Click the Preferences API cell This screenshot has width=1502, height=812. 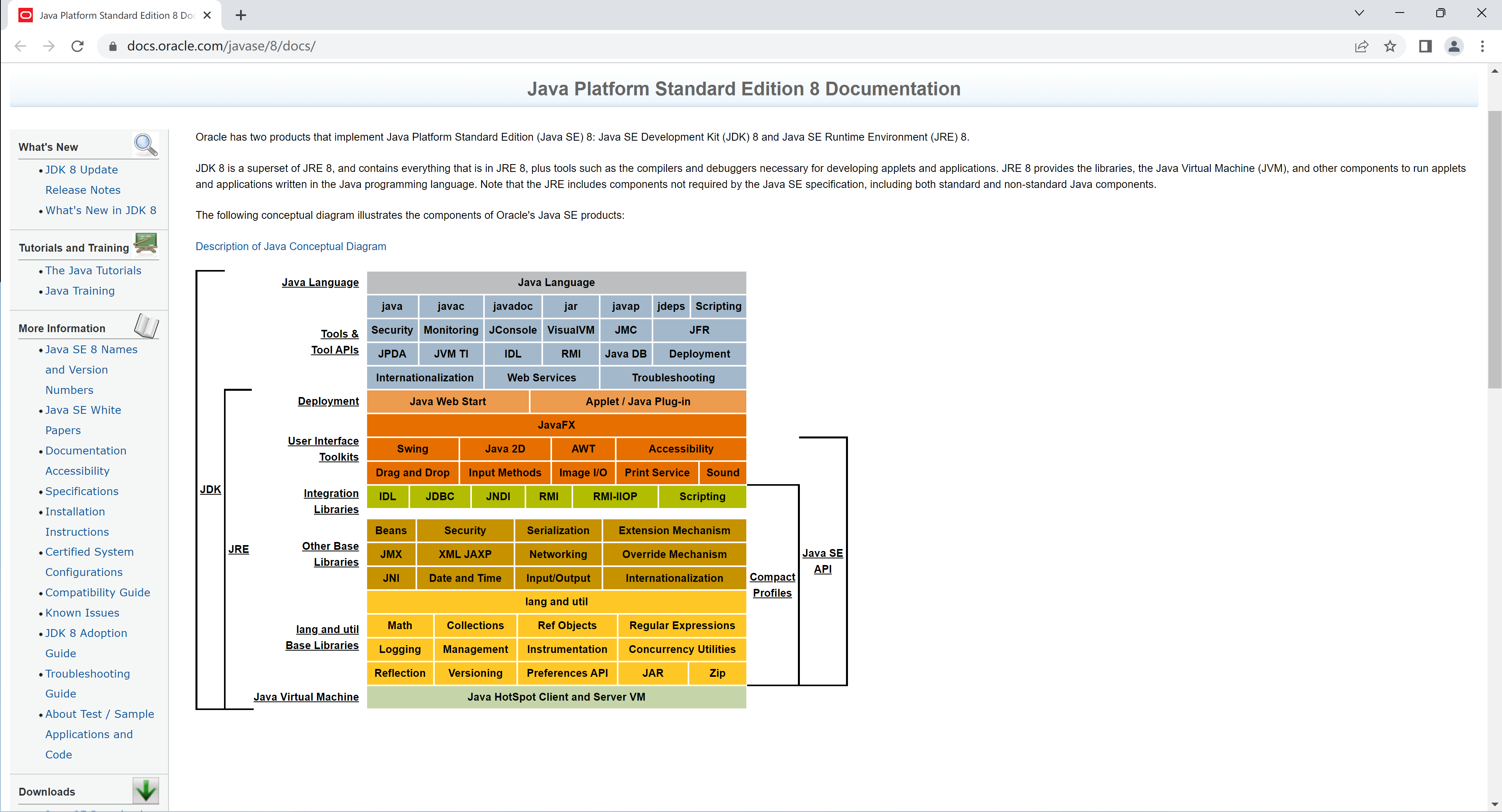(567, 673)
